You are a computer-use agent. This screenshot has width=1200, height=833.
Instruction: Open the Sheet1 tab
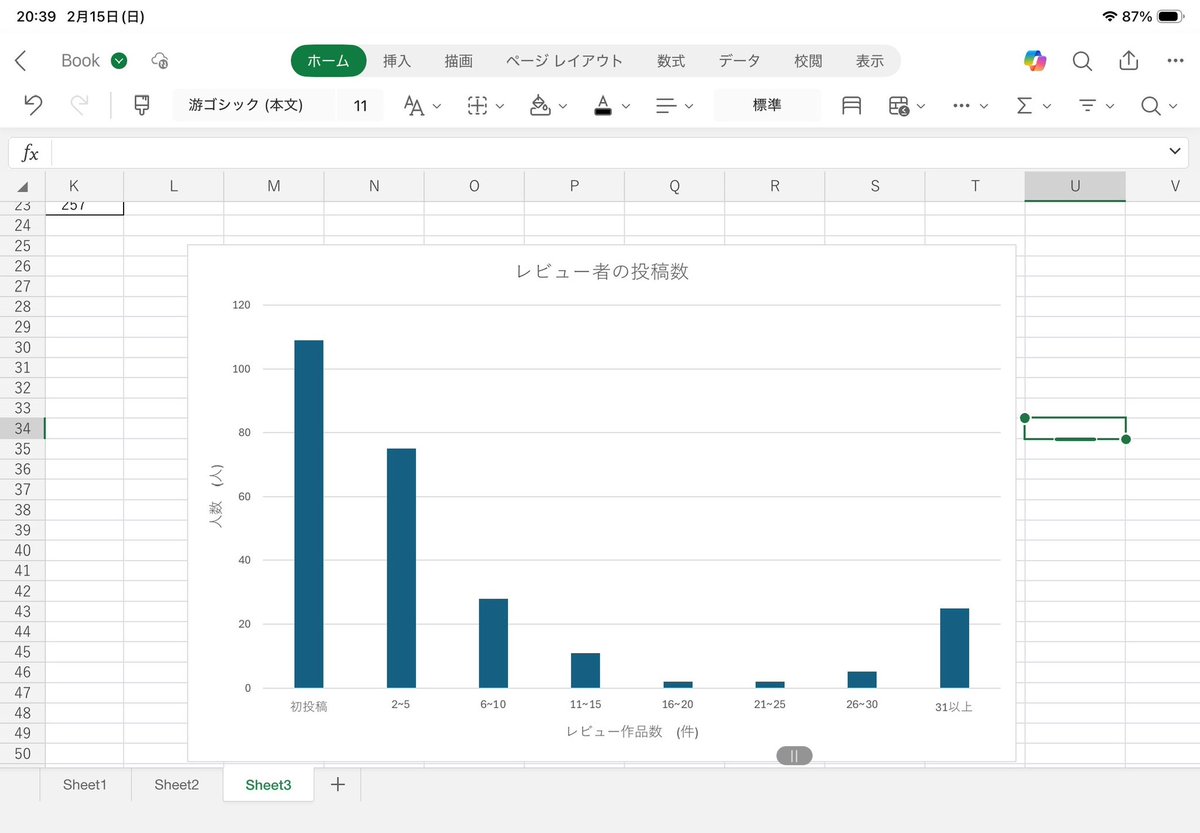coord(85,785)
